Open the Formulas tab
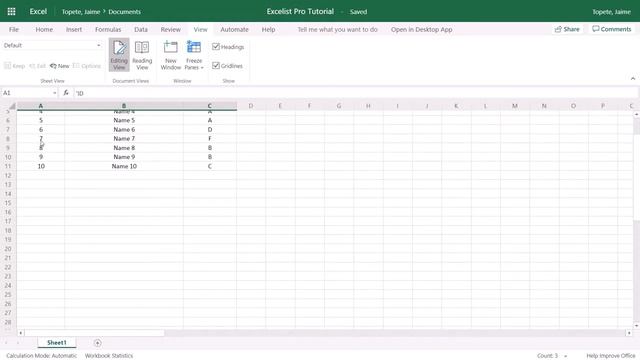The width and height of the screenshot is (640, 360). click(x=108, y=29)
